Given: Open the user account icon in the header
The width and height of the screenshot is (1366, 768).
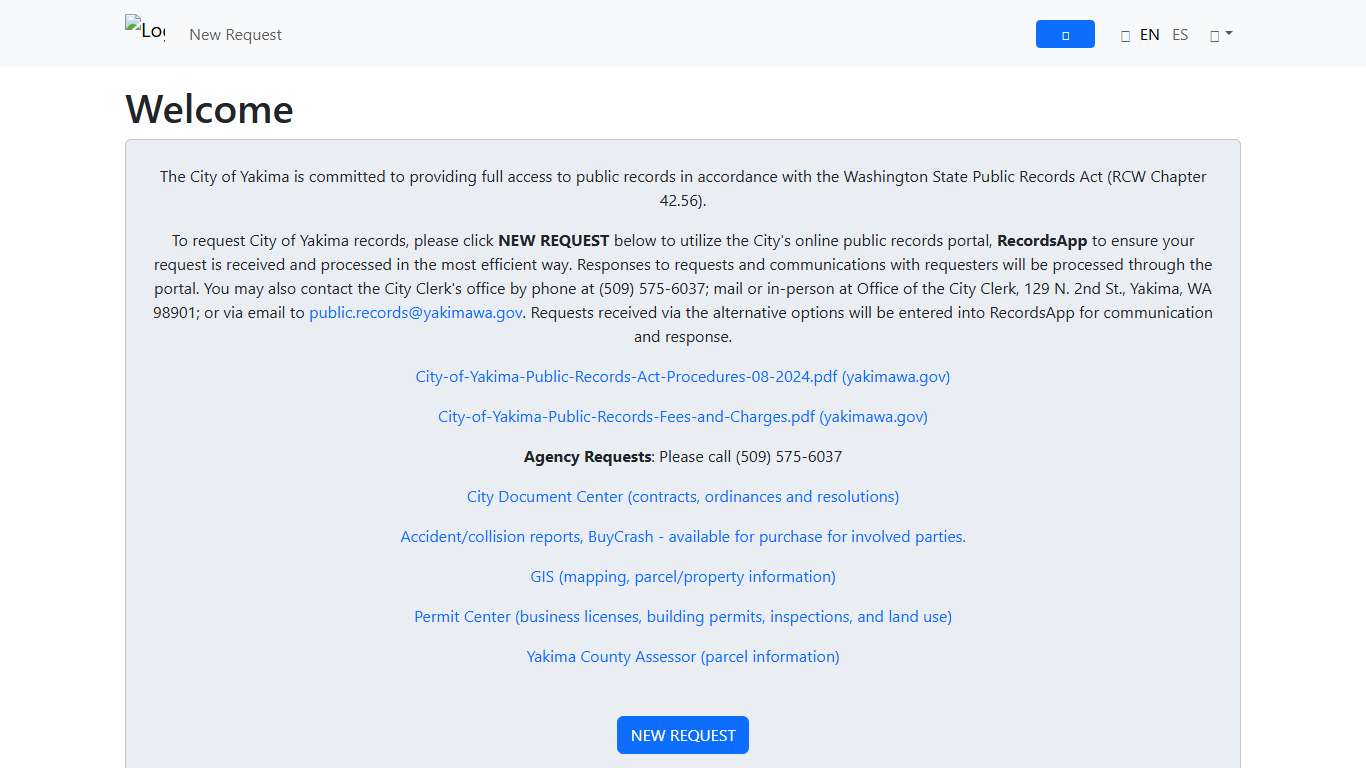Looking at the screenshot, I should tap(1216, 33).
